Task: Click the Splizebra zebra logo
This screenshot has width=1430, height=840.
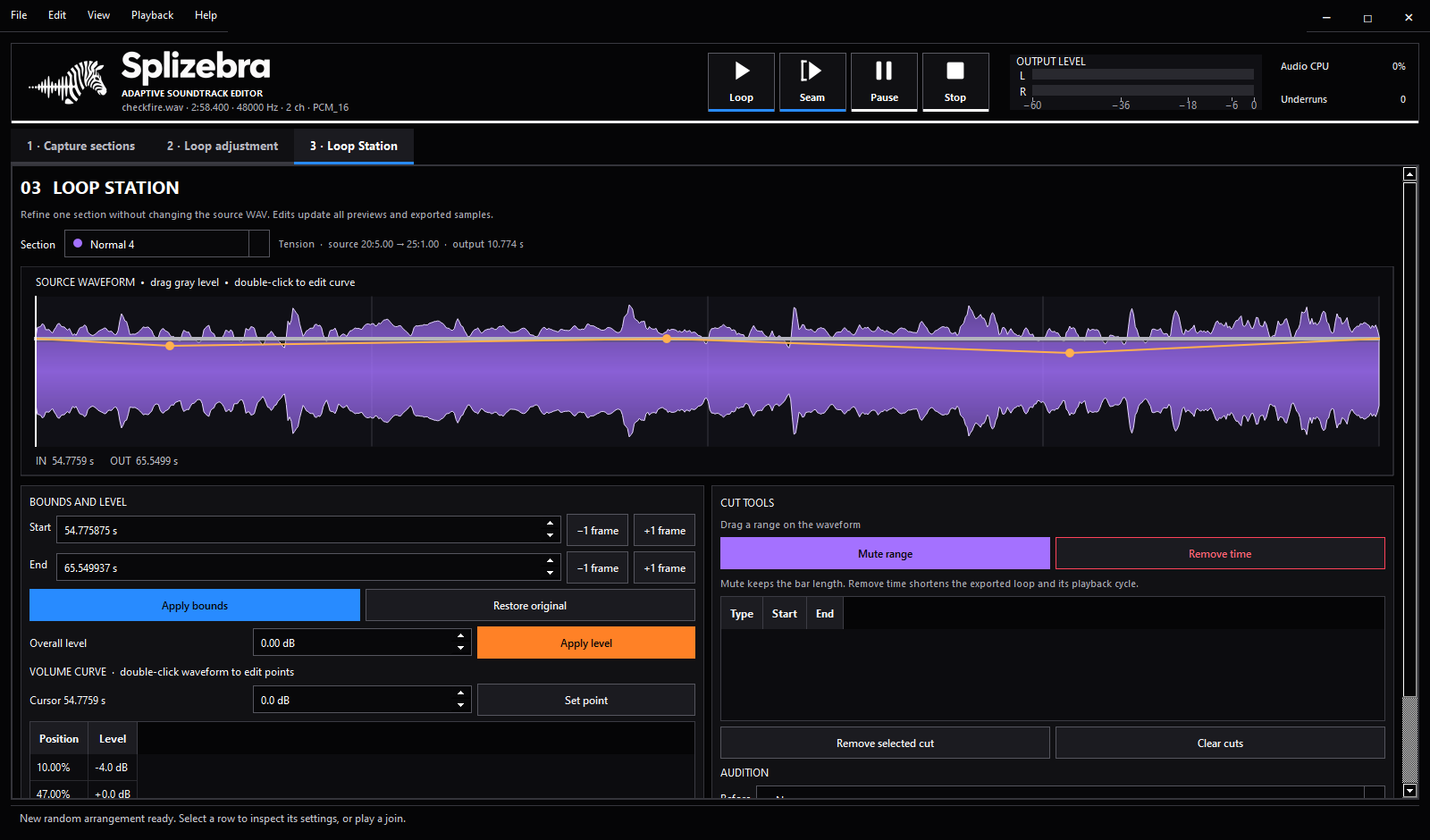Action: coord(69,82)
